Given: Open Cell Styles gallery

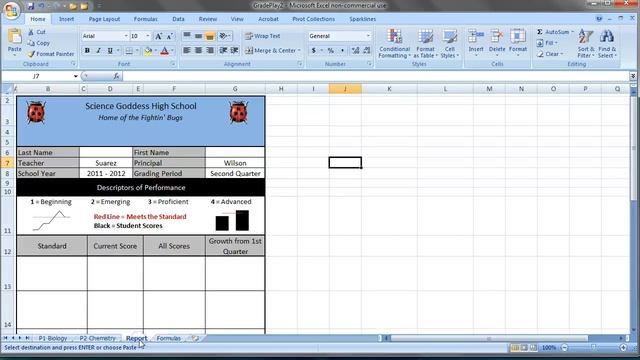Looking at the screenshot, I should (x=449, y=43).
